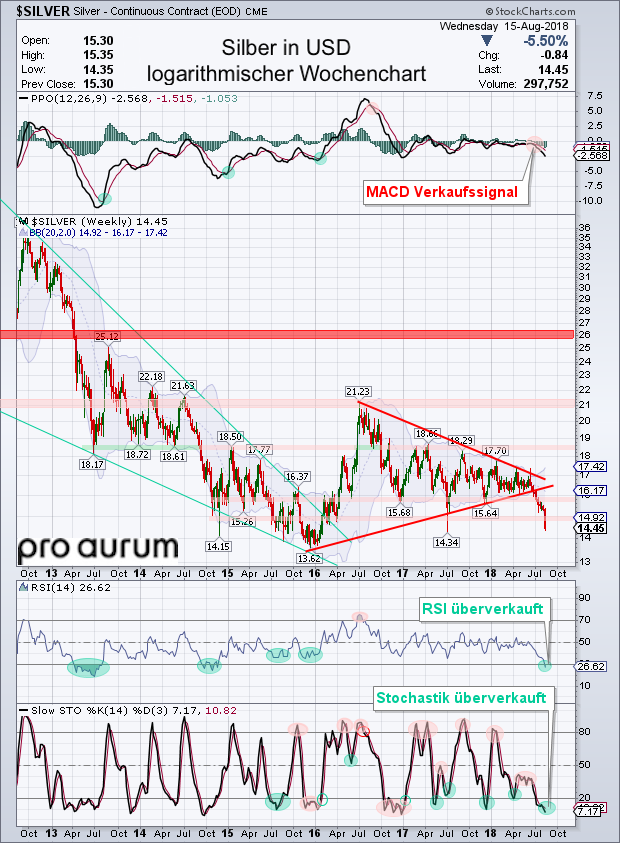Image resolution: width=620 pixels, height=843 pixels.
Task: Click the Slow STO %K(14) indicator label
Action: 78,711
